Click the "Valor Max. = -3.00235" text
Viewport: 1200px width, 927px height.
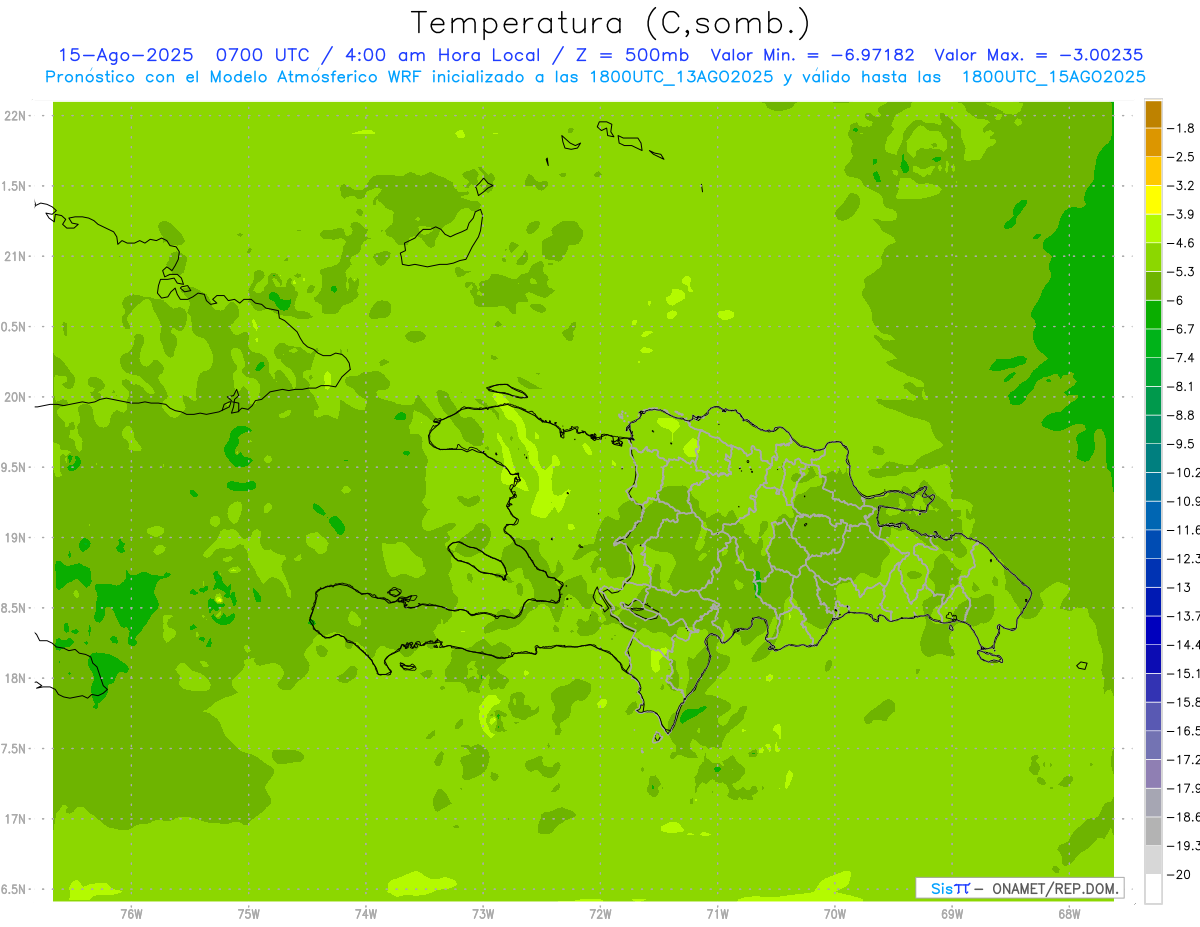tap(1038, 55)
